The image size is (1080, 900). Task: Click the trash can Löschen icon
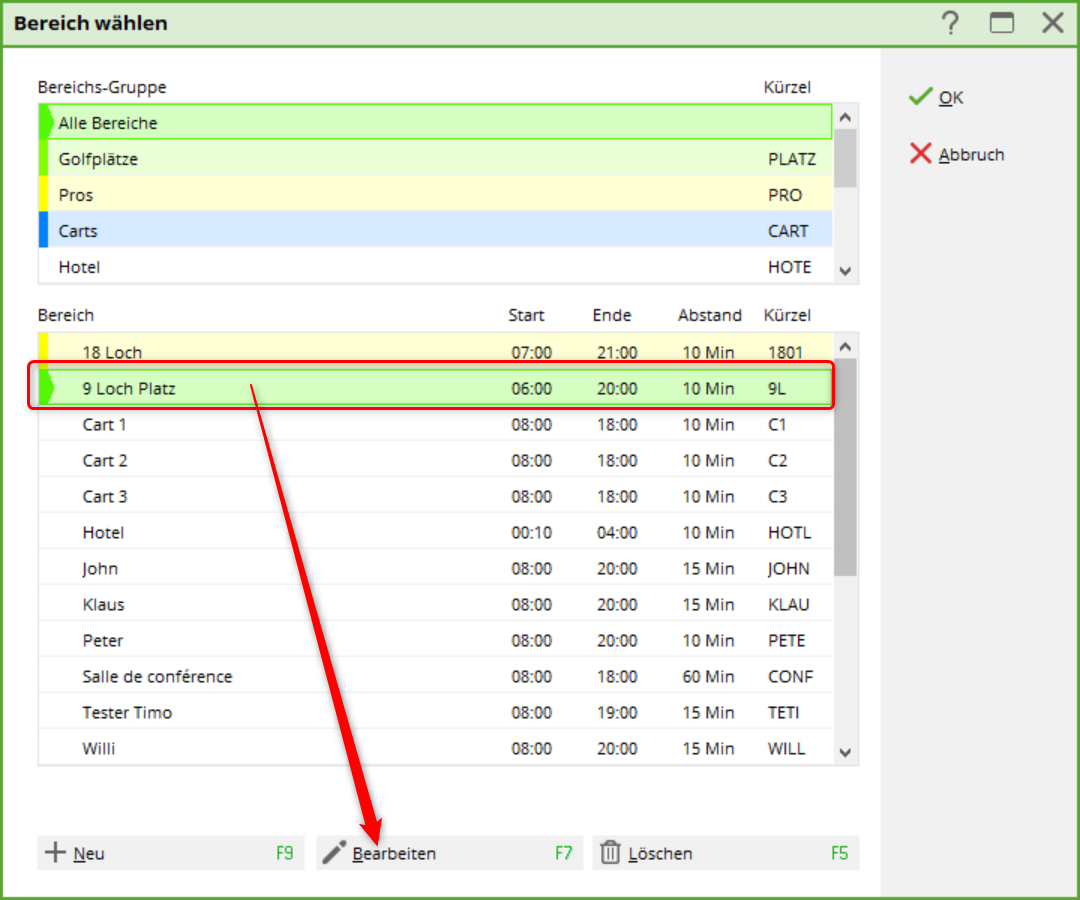(610, 853)
